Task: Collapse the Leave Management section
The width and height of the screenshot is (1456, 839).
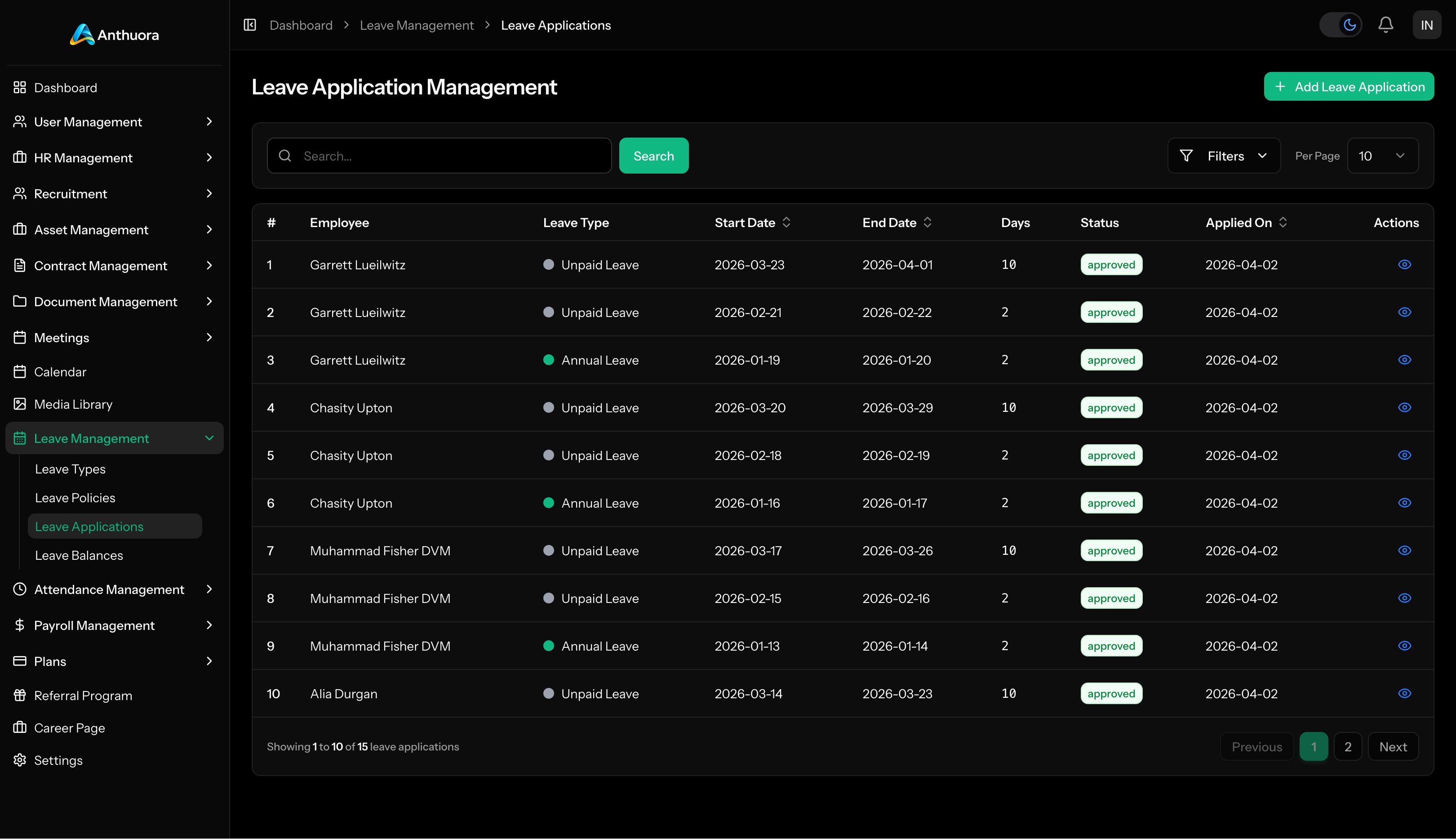Action: [209, 438]
